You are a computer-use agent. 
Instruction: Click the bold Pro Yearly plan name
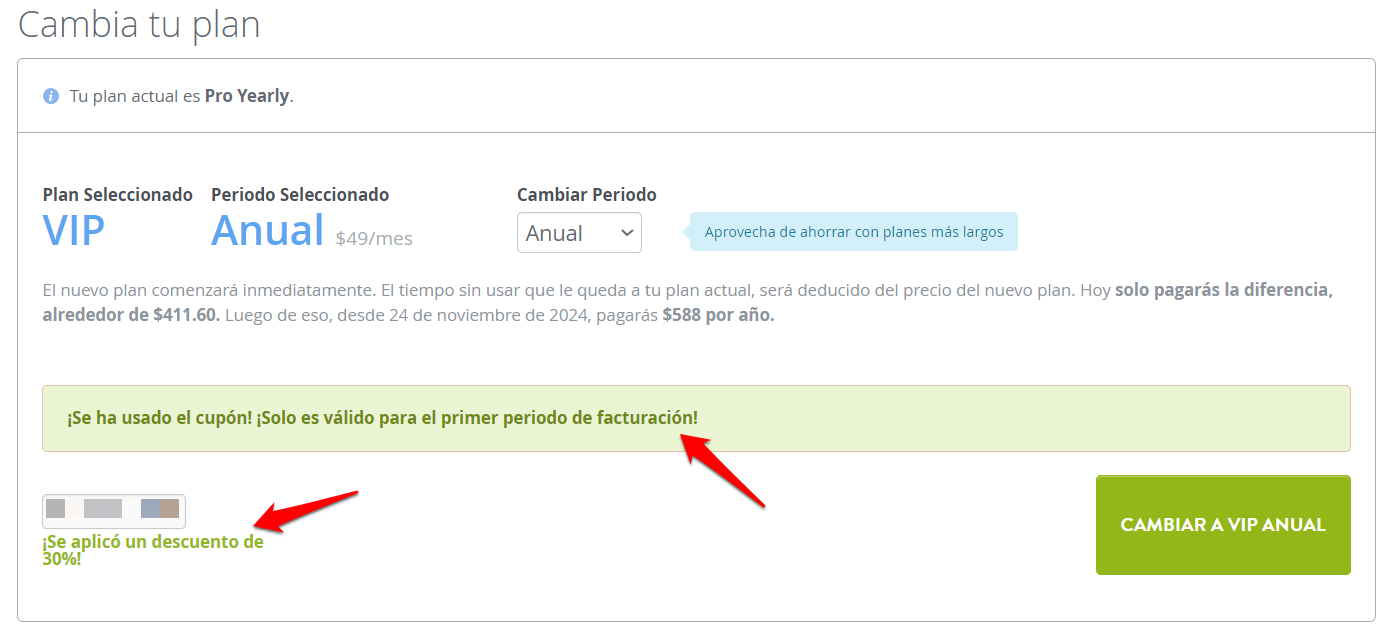pyautogui.click(x=247, y=96)
